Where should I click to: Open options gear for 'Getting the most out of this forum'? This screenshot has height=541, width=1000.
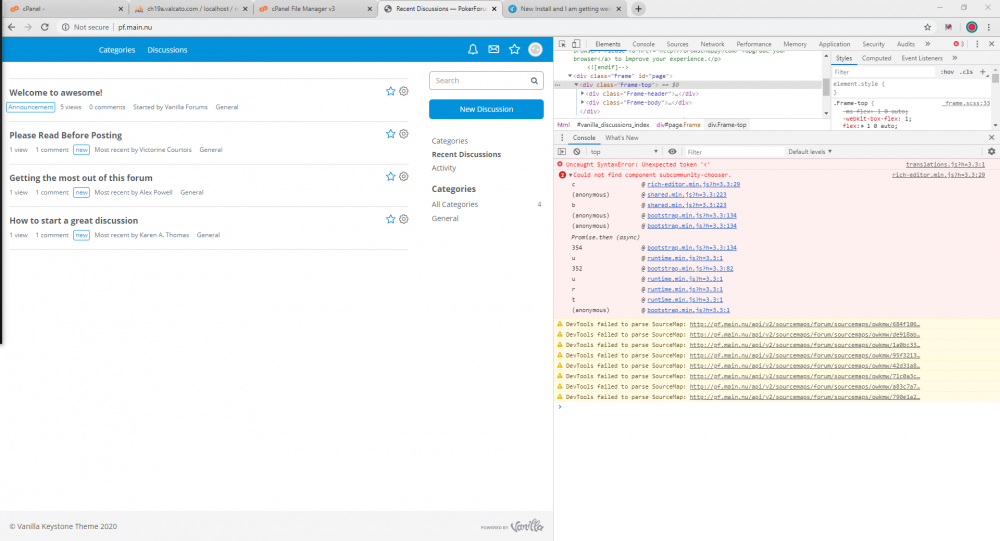point(404,177)
